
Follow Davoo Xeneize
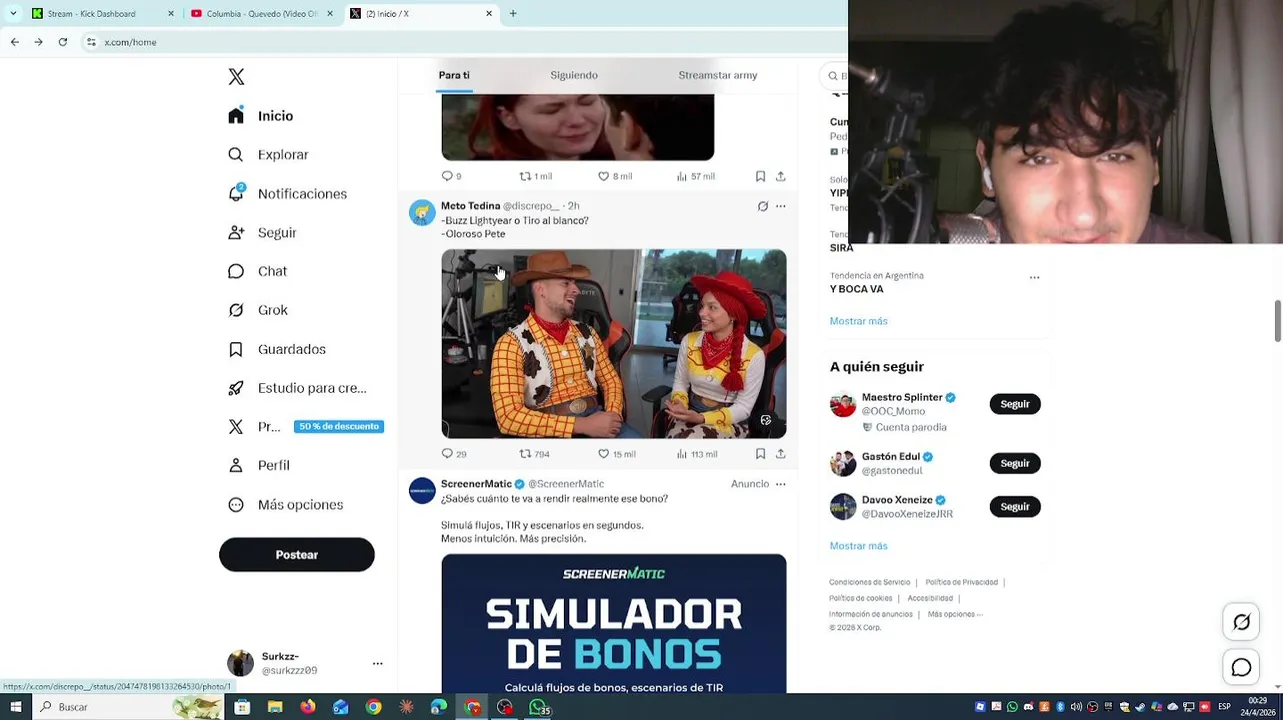pos(1015,507)
